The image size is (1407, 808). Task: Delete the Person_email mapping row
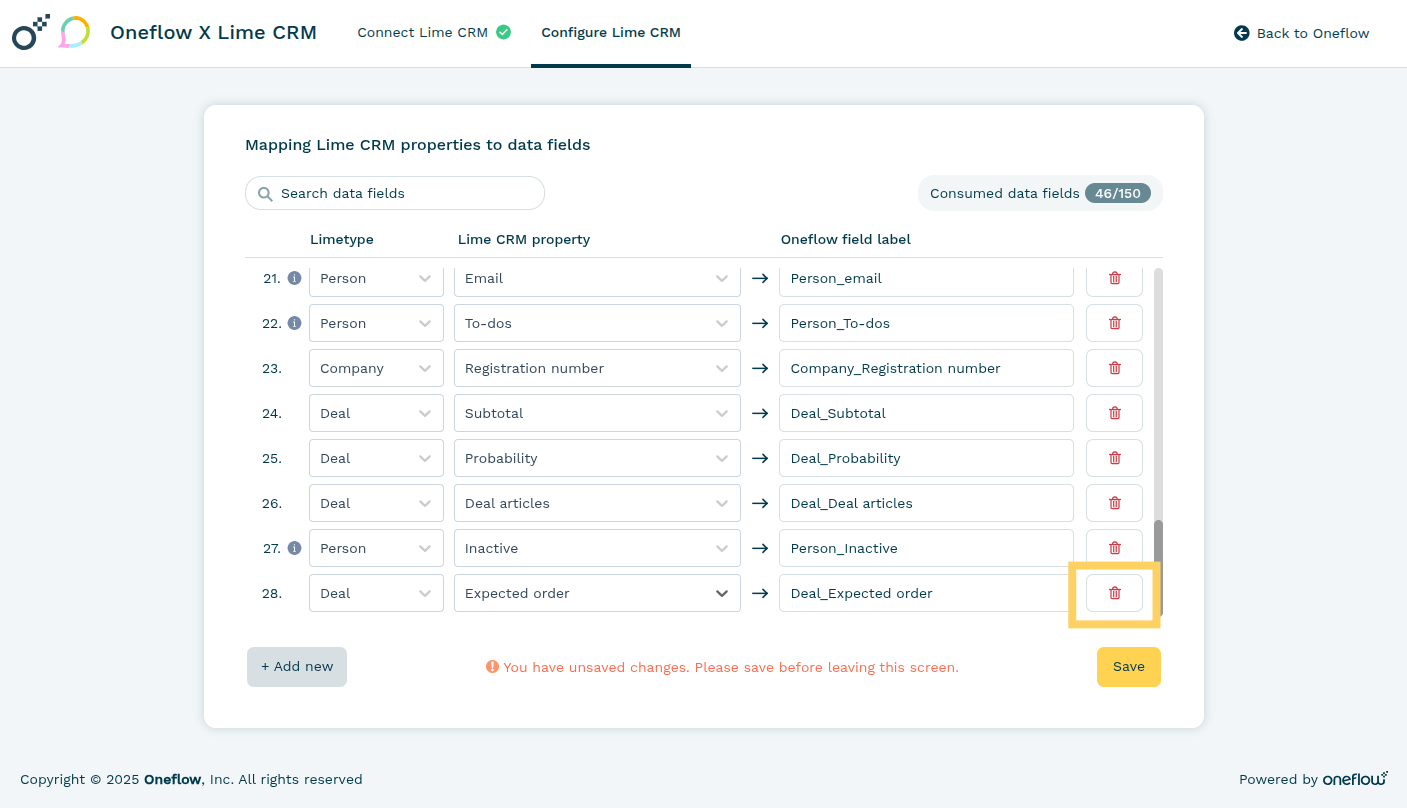1114,278
